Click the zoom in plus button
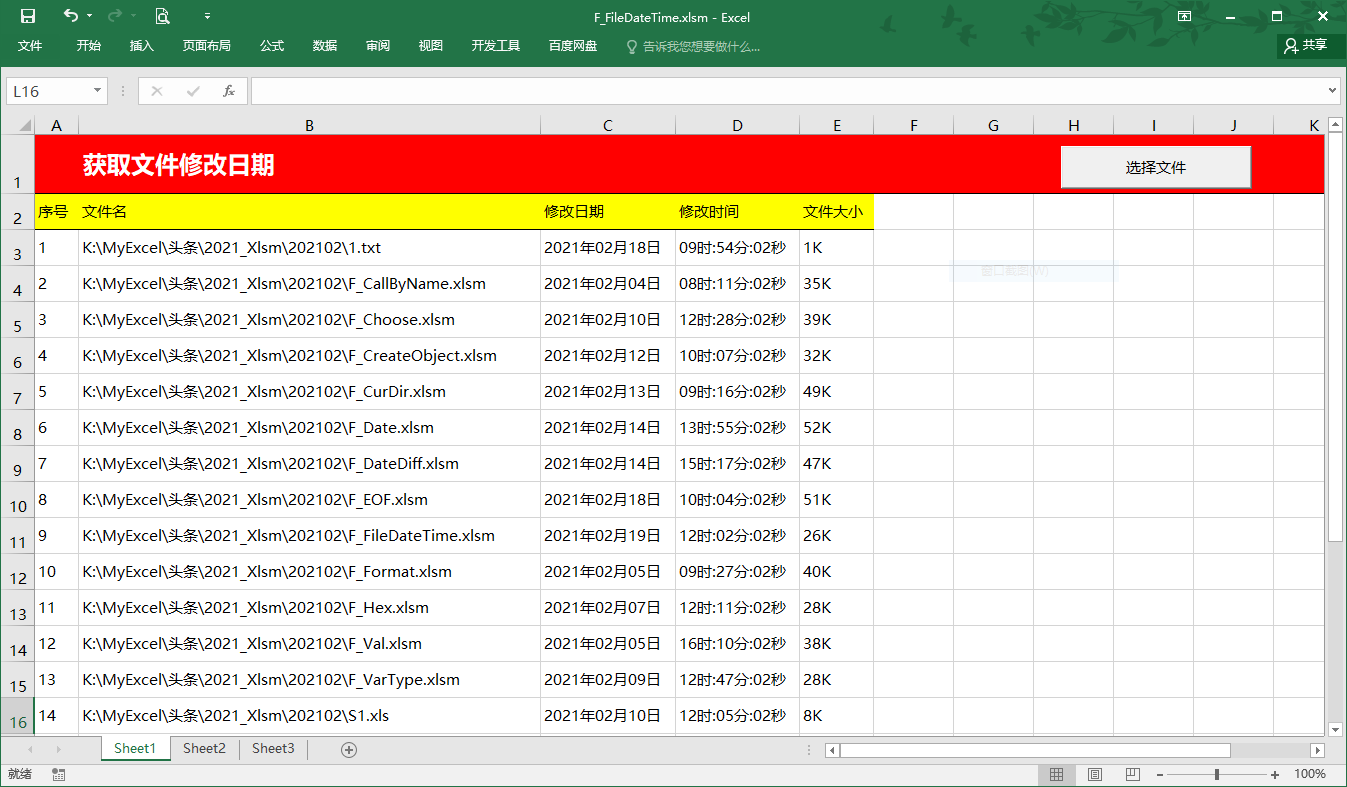This screenshot has height=787, width=1347. point(1275,775)
